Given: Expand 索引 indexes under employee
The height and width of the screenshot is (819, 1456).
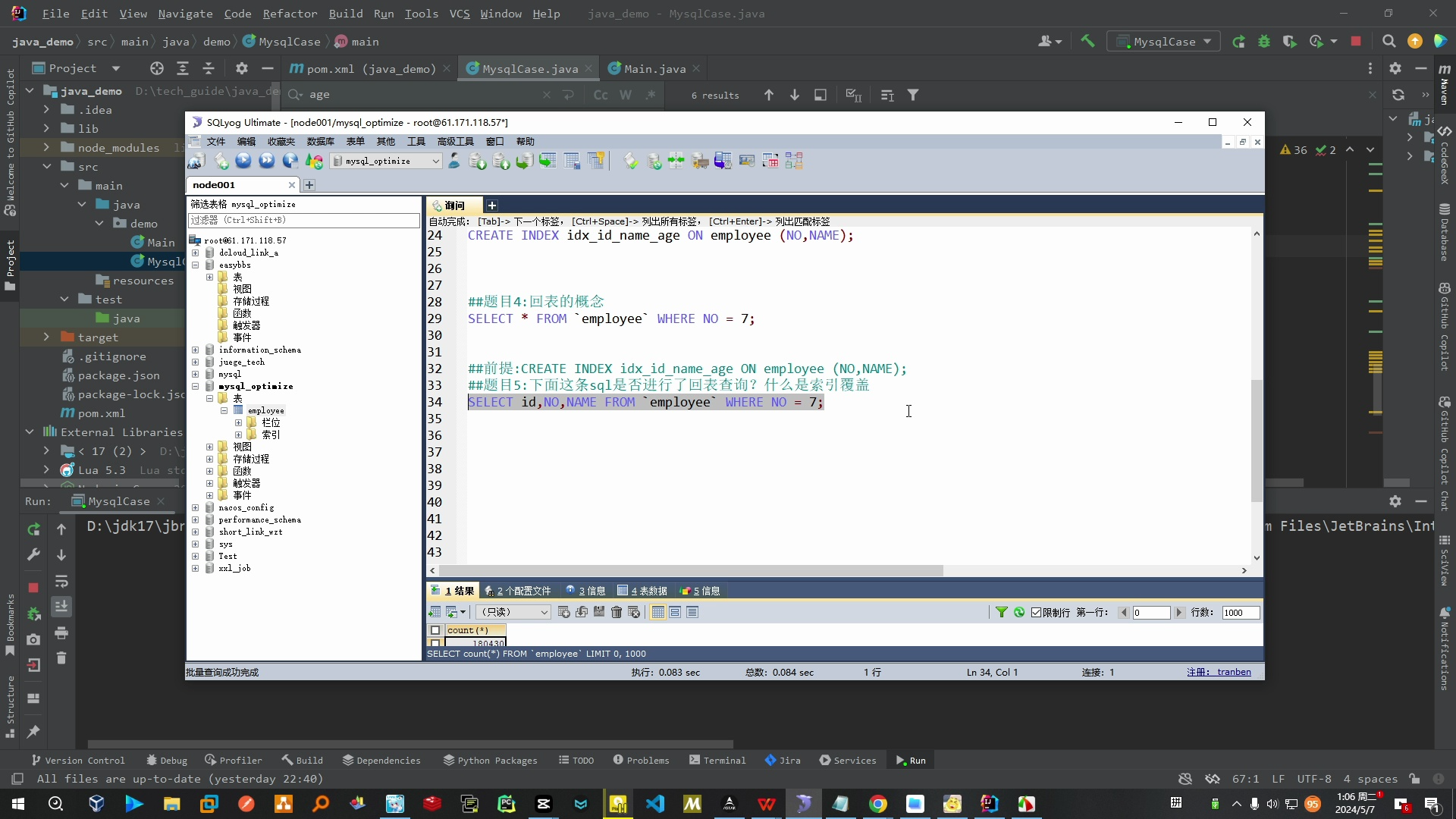Looking at the screenshot, I should coord(238,435).
